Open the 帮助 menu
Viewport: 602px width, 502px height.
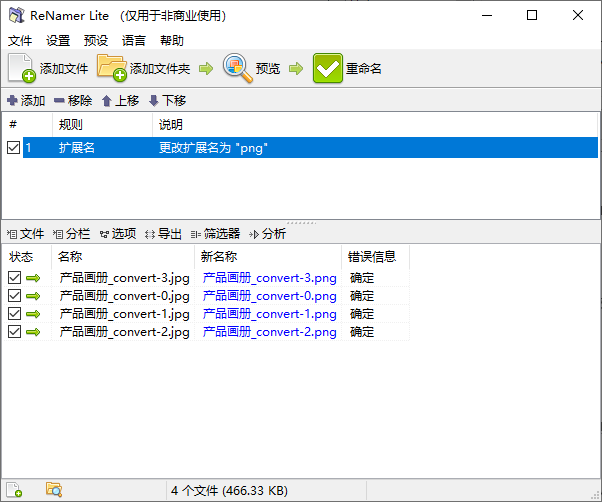tap(172, 40)
